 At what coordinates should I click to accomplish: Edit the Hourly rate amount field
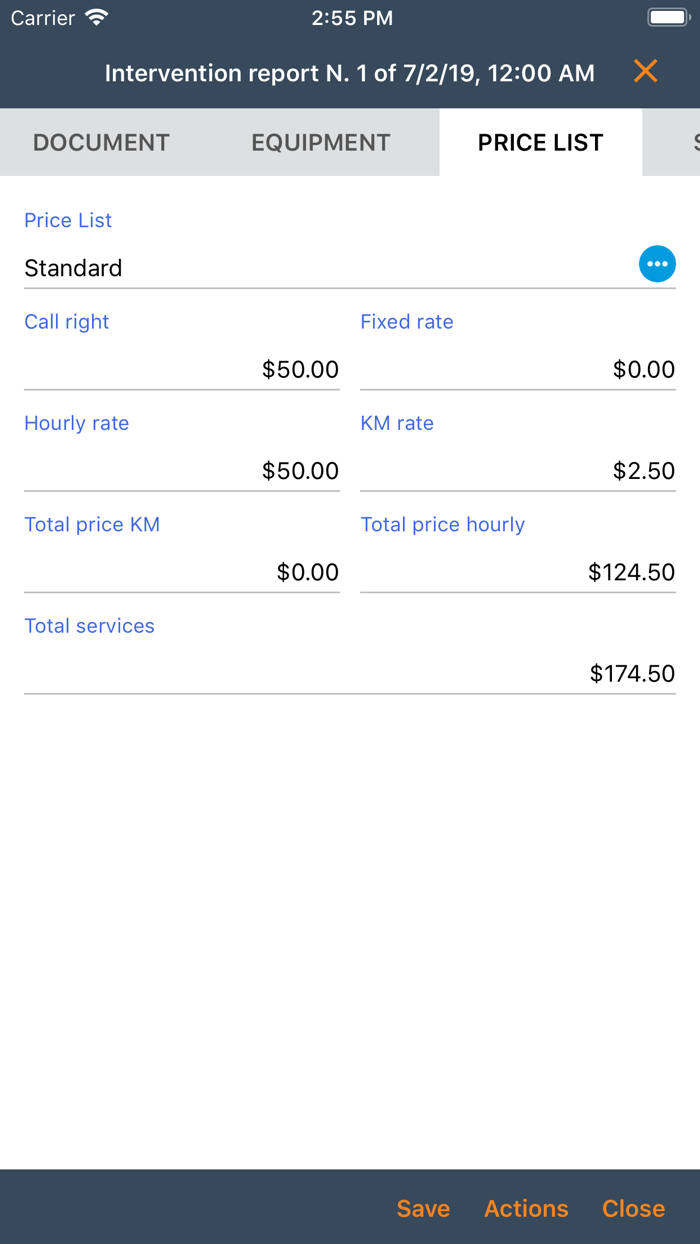pos(182,470)
